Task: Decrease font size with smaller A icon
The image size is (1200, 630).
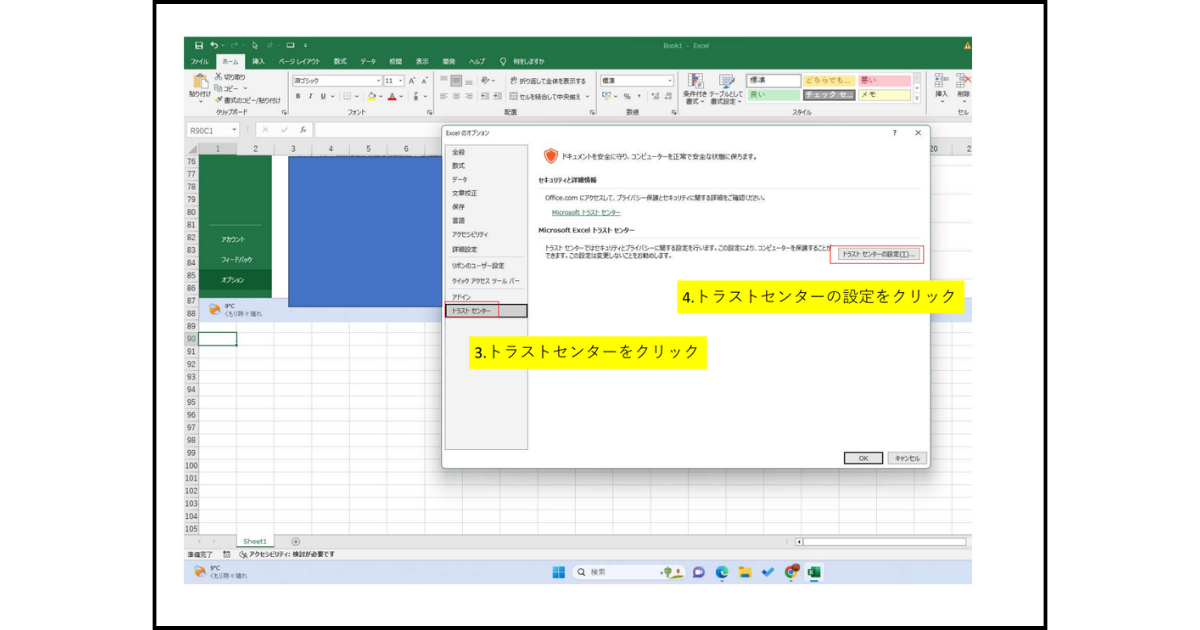Action: pos(424,80)
